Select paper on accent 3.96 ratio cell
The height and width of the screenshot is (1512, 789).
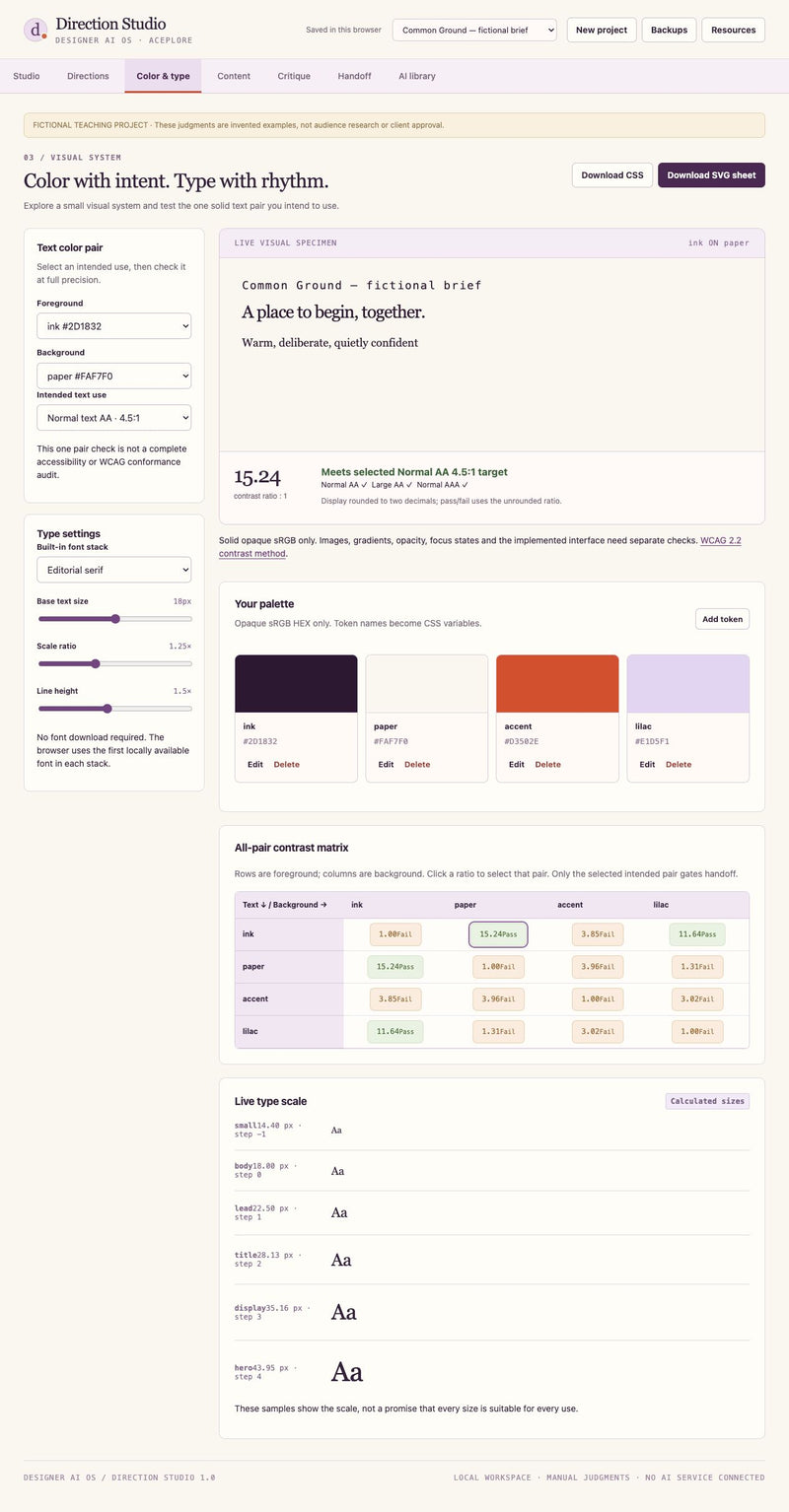597,967
